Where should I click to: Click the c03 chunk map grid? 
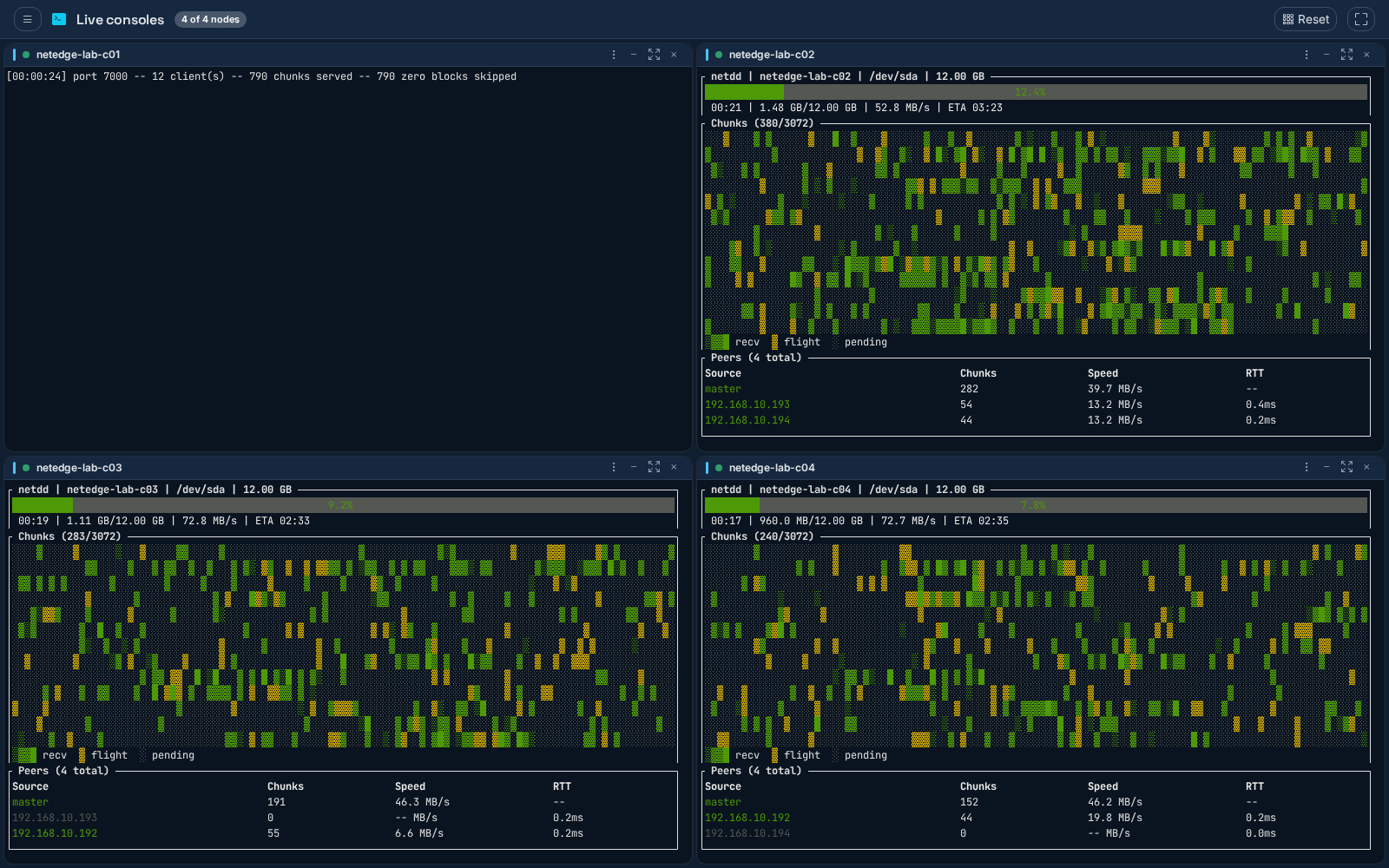click(343, 646)
